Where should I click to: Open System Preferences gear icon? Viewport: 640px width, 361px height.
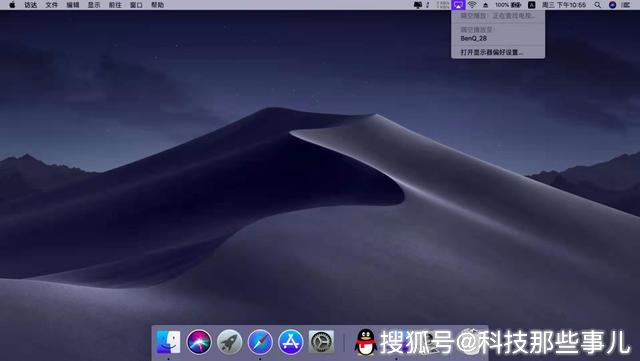click(x=321, y=341)
